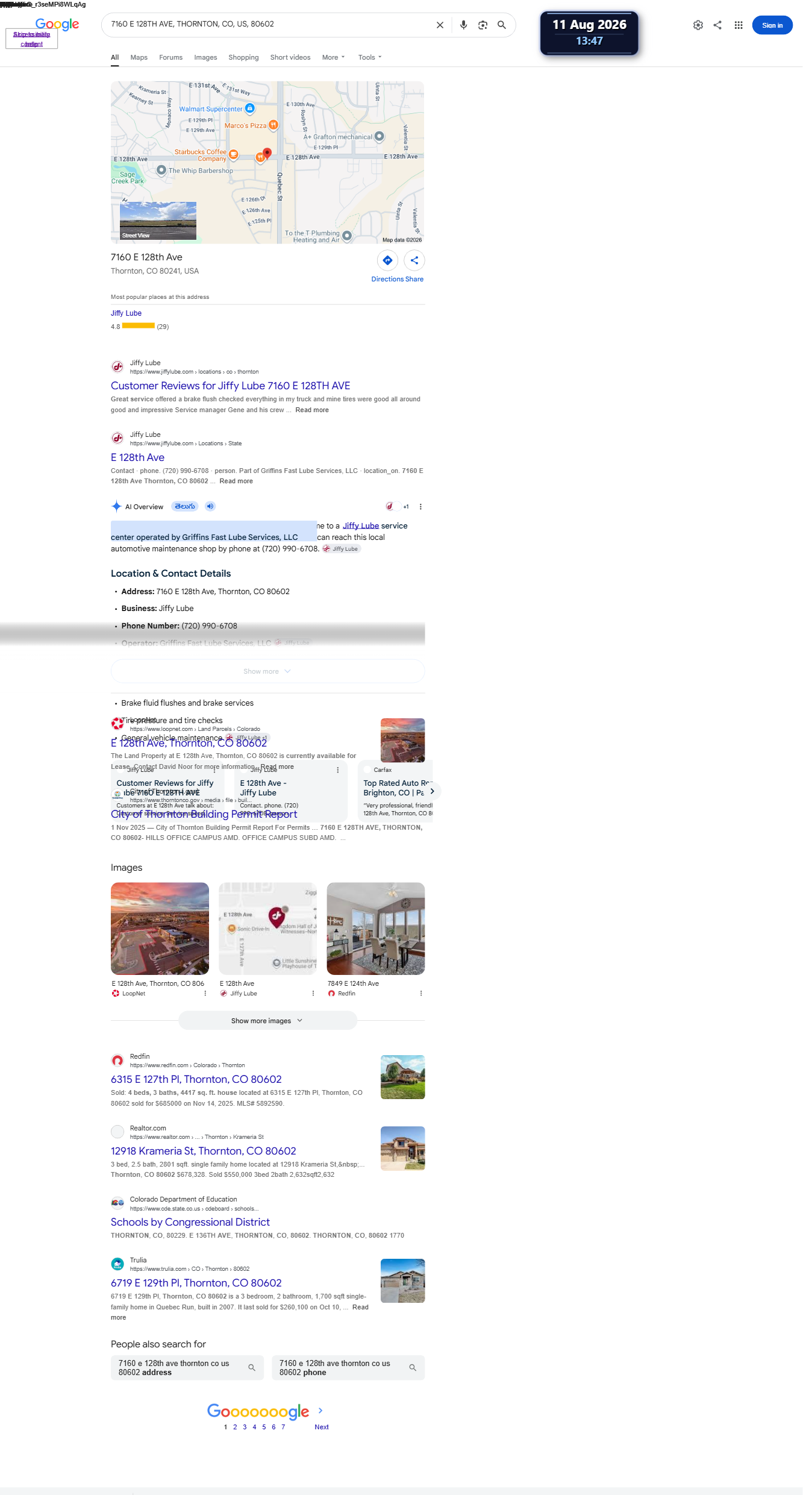Open '6315 E 127th Pl, Thornton' Redfin result
The width and height of the screenshot is (812, 1495).
point(196,1079)
